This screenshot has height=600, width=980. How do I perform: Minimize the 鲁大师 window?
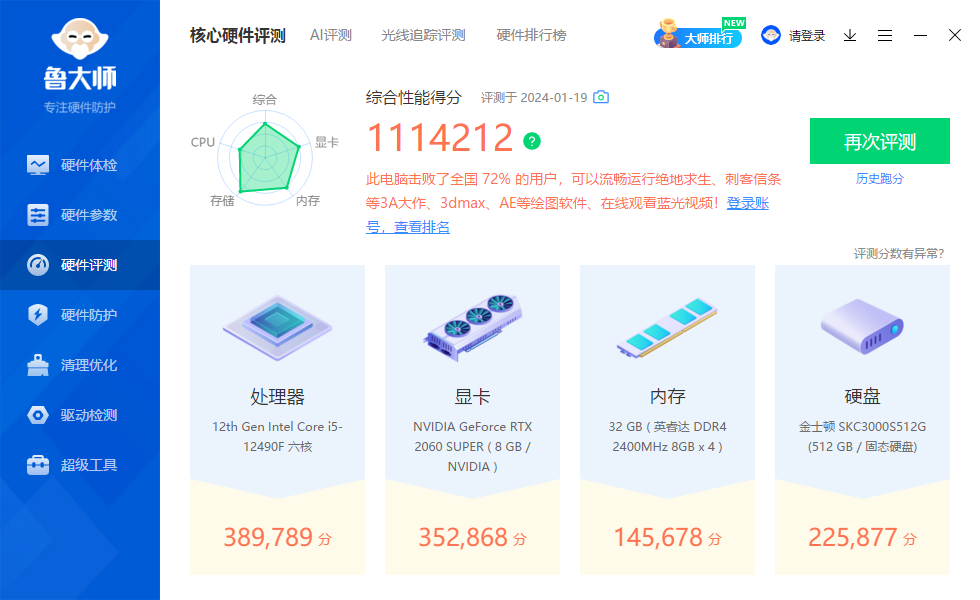[x=920, y=36]
